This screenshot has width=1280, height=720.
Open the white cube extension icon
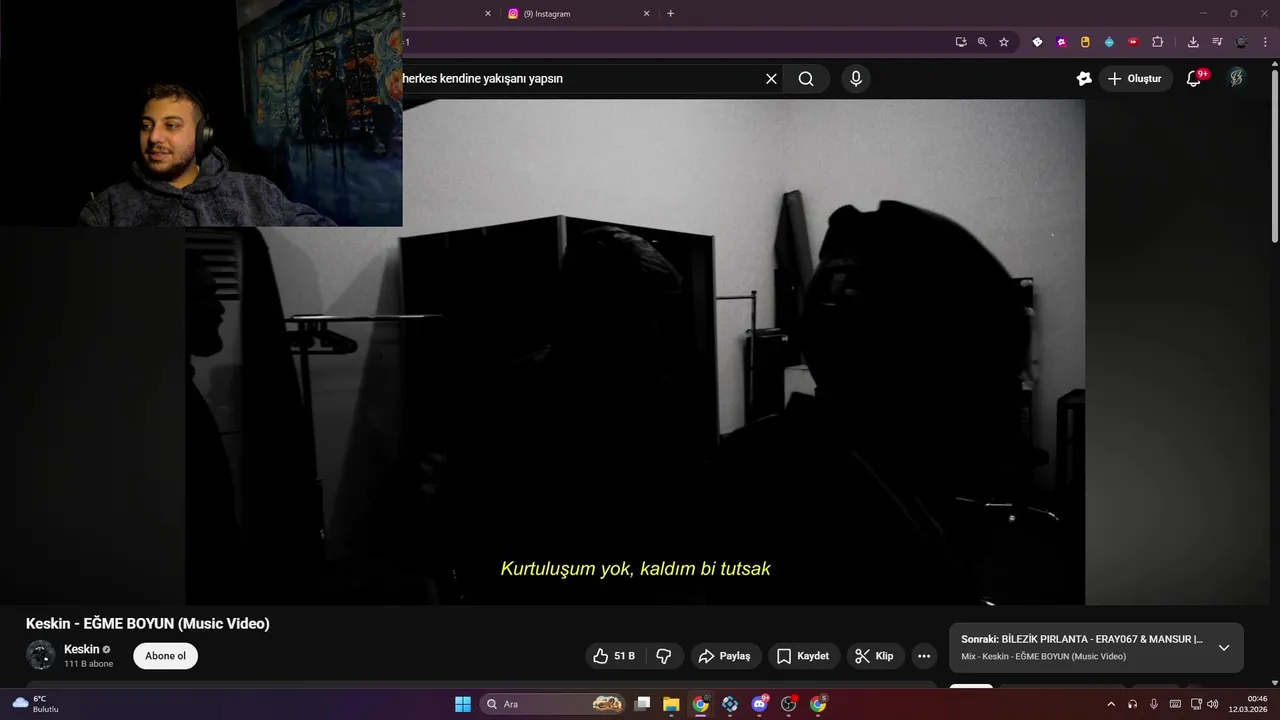tap(1037, 42)
